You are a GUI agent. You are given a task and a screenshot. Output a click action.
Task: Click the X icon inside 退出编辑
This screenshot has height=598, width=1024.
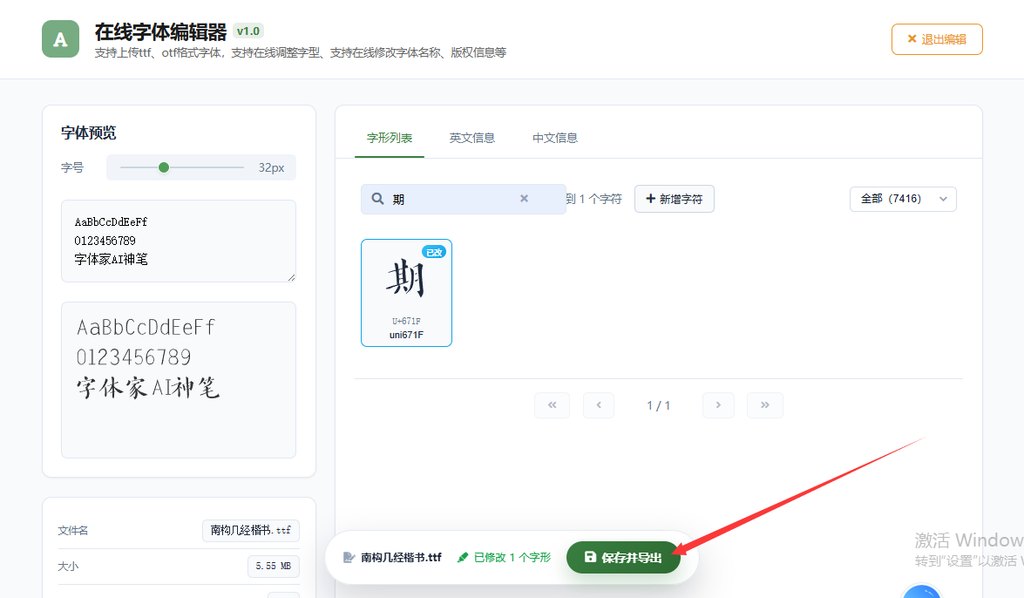(913, 38)
